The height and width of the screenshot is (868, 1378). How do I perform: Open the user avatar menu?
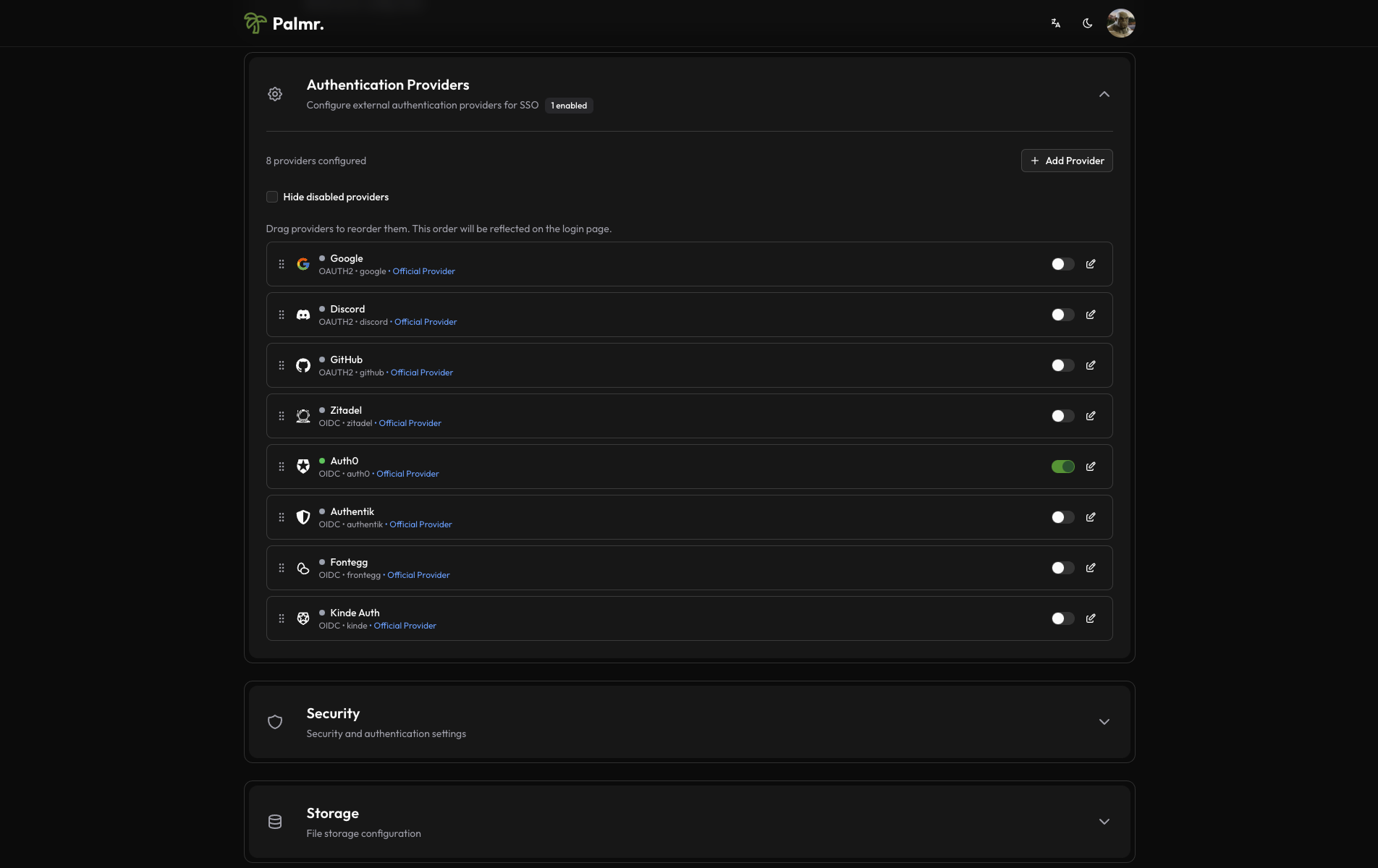[x=1120, y=23]
